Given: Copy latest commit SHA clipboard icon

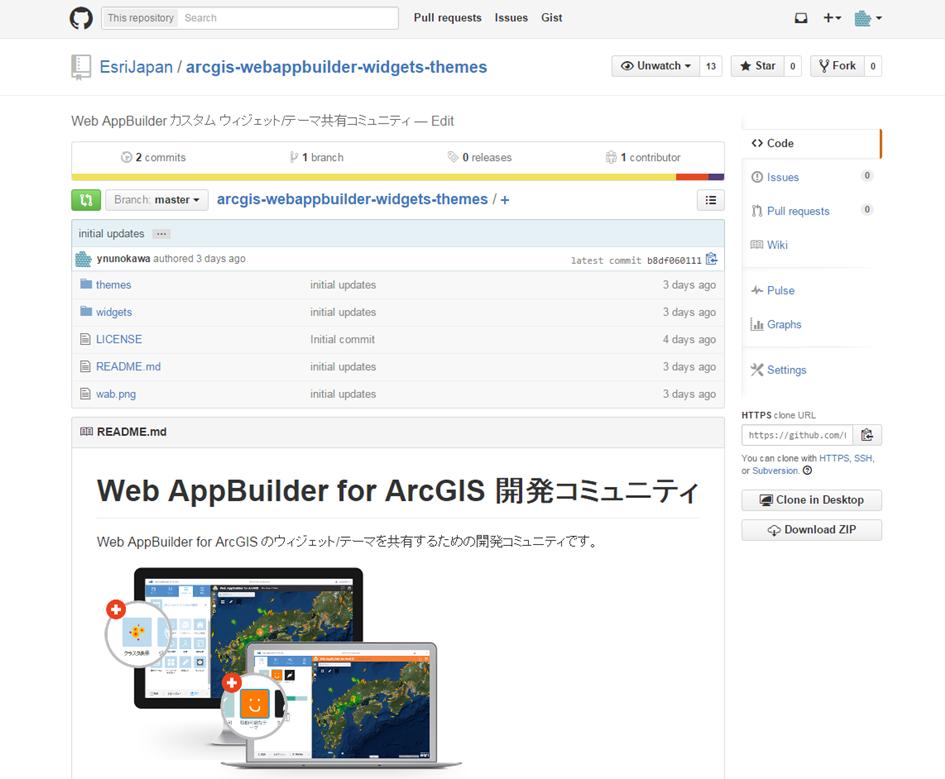Looking at the screenshot, I should (712, 259).
